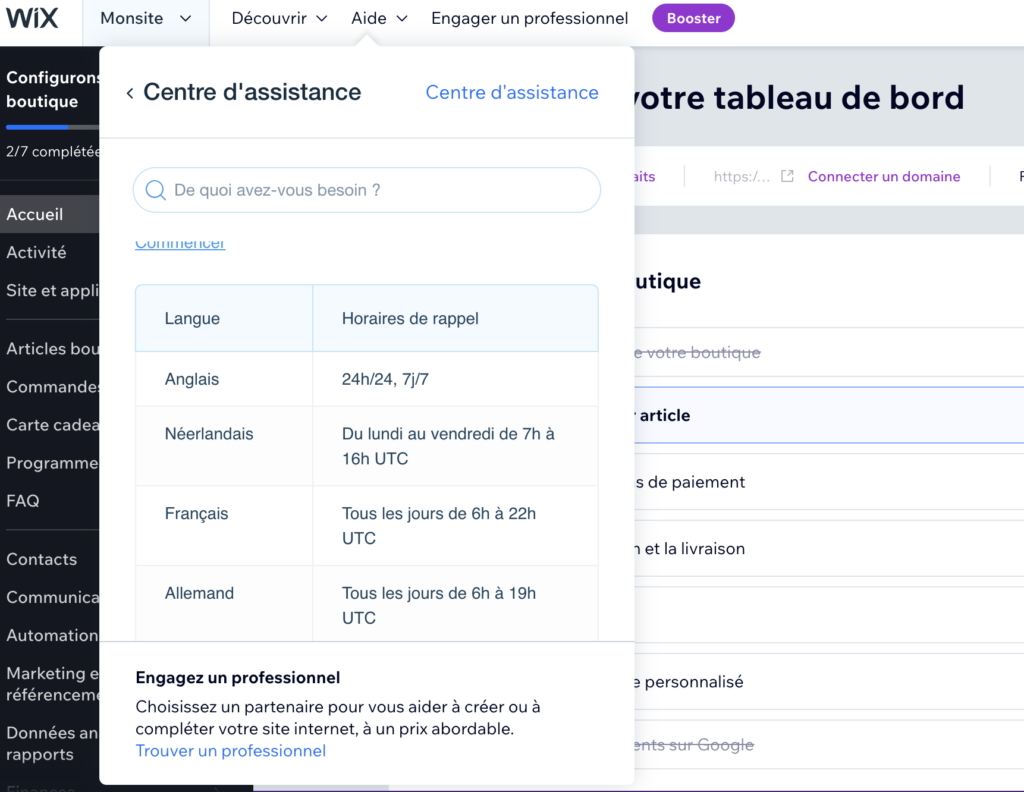This screenshot has height=792, width=1024.
Task: Go to the FAQ sidebar item
Action: click(x=23, y=501)
